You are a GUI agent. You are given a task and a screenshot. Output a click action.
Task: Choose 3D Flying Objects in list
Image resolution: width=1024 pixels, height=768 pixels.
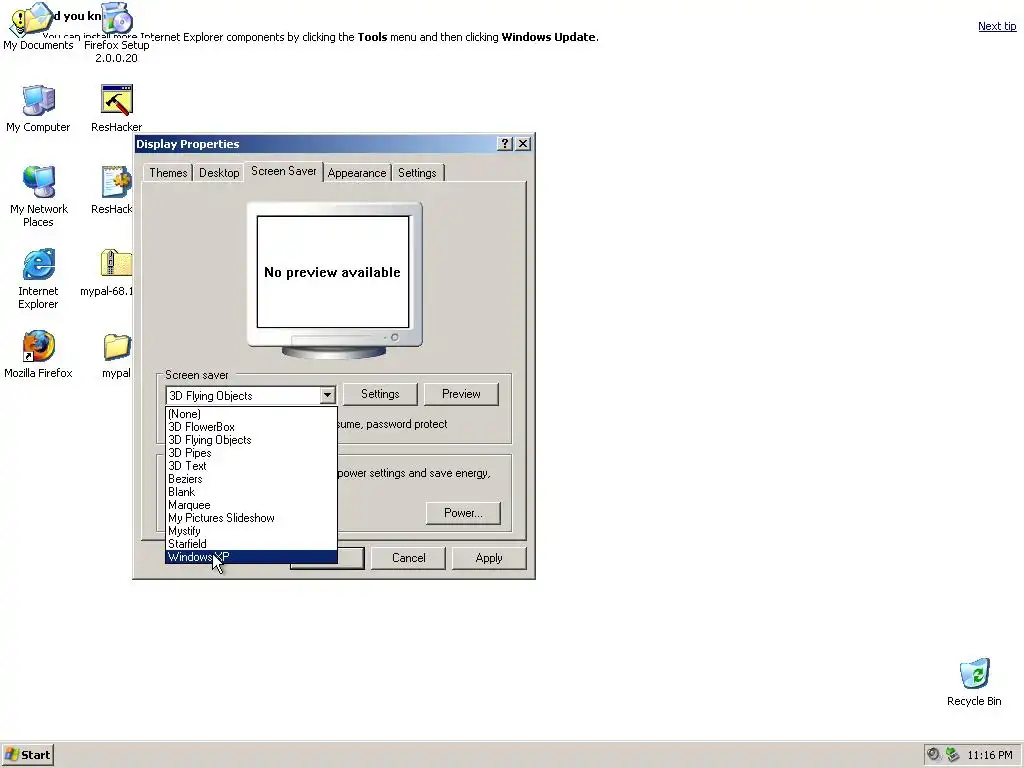point(251,440)
